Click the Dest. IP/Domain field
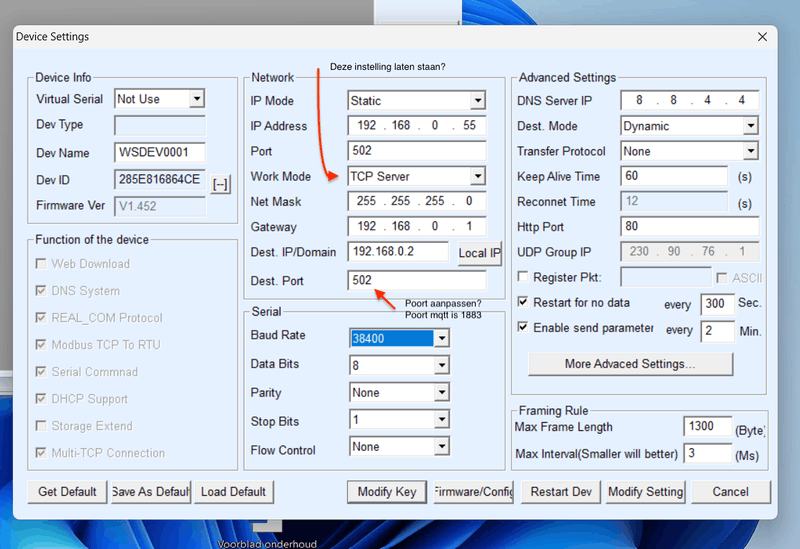 (x=398, y=252)
